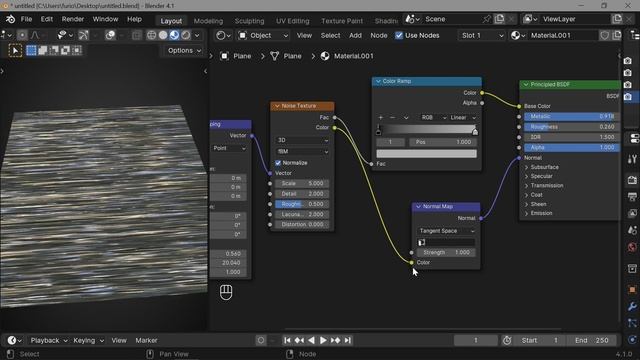Open the Help menu
640x360 pixels.
tap(134, 19)
